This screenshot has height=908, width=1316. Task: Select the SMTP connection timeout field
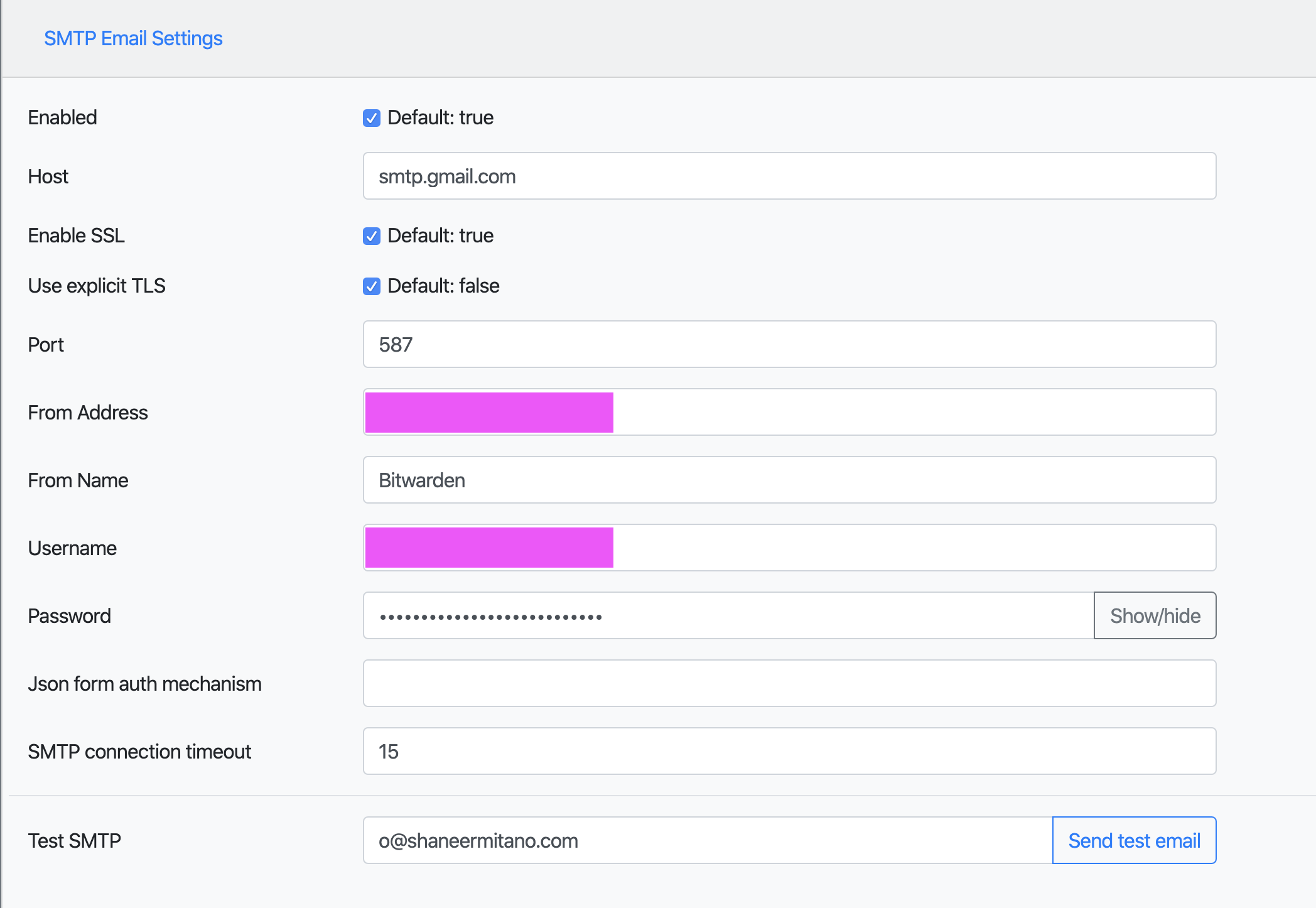click(x=789, y=752)
